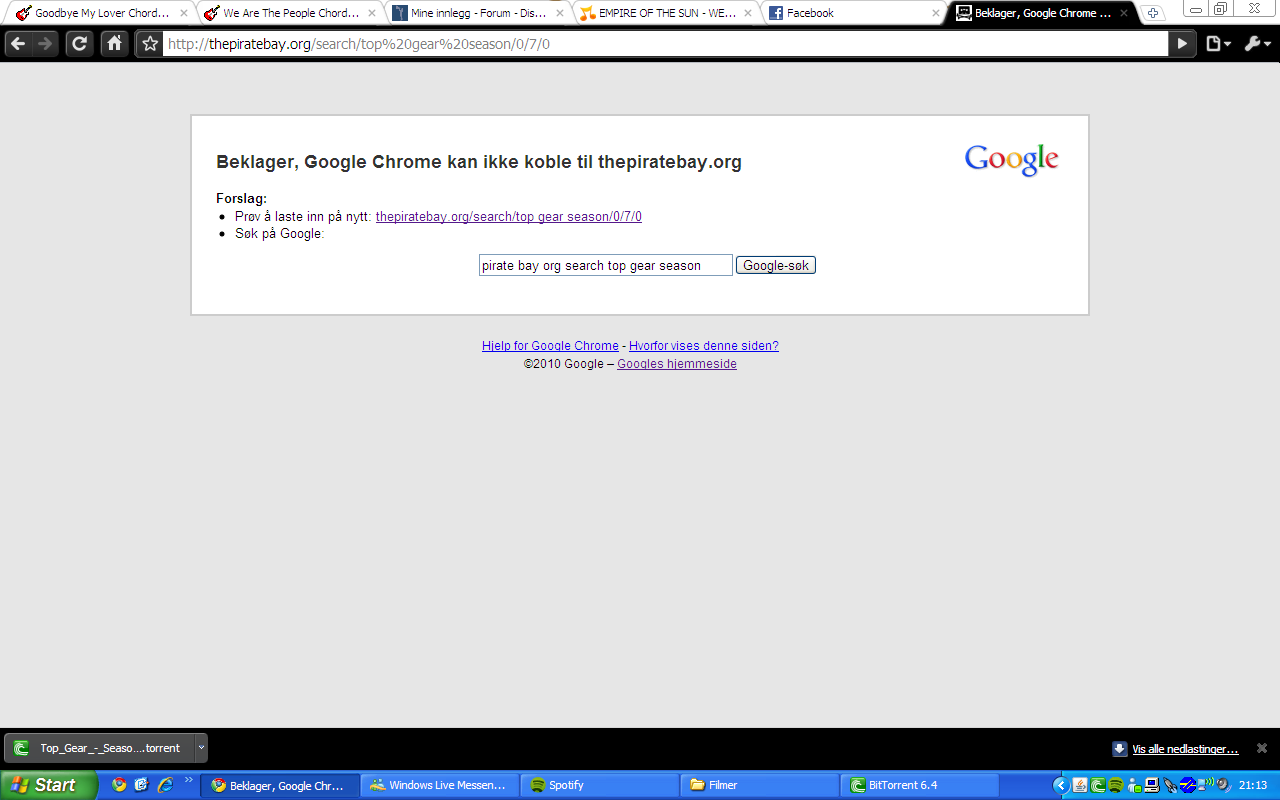
Task: Click the wireless network tray icon
Action: (1206, 785)
